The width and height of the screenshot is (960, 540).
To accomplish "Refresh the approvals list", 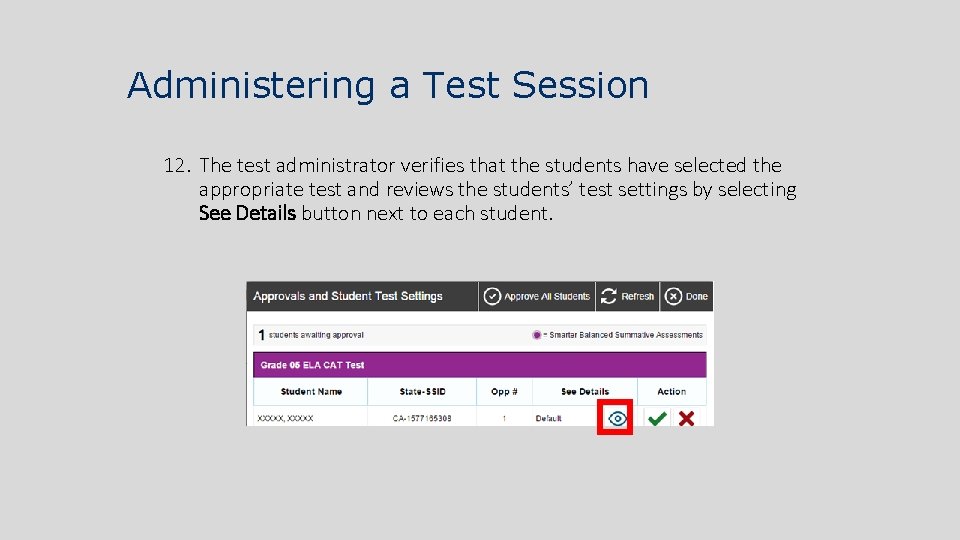I will (x=627, y=296).
